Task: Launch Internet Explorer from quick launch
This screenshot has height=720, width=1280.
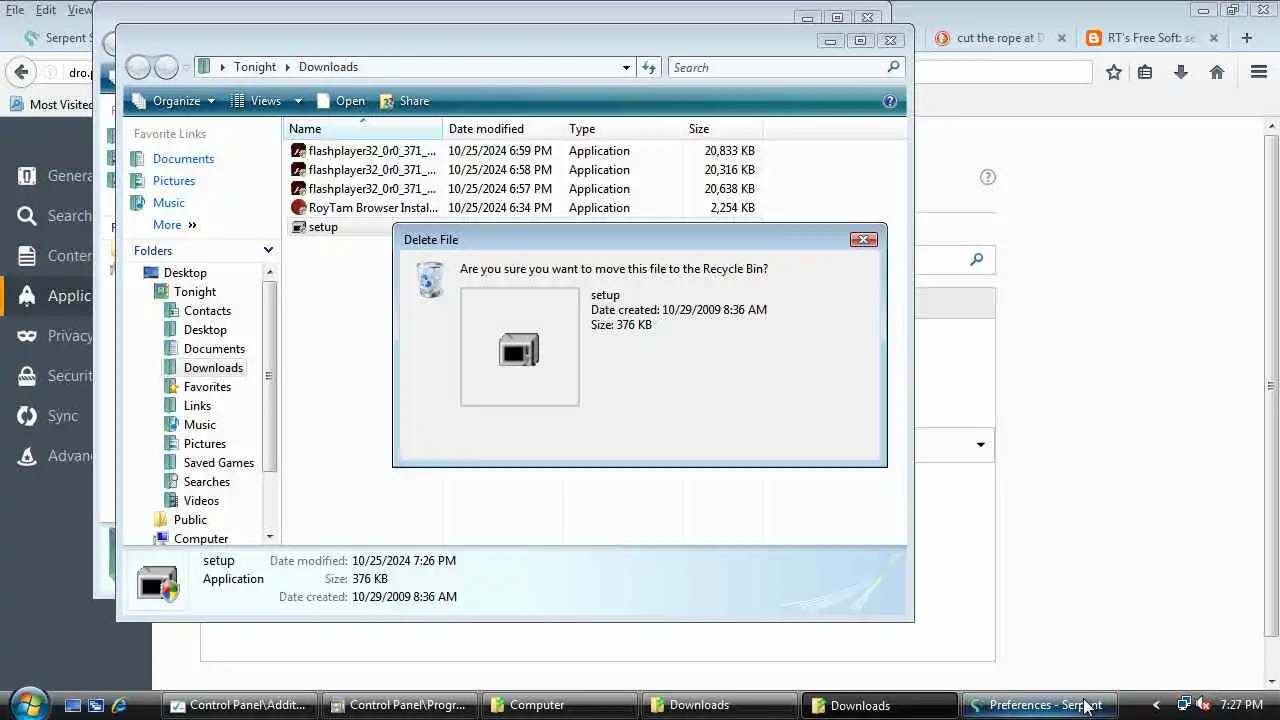Action: click(x=119, y=705)
